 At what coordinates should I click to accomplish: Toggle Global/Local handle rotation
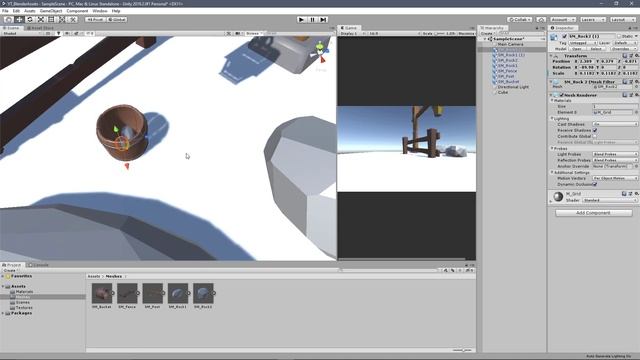(x=117, y=20)
